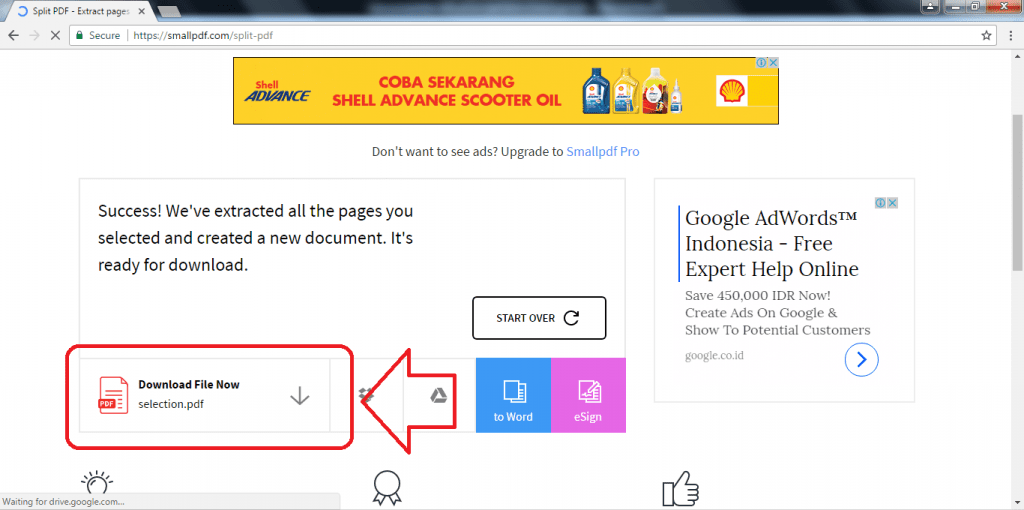The height and width of the screenshot is (510, 1024).
Task: Click 'Save 450,000 IDR Now!' ad text
Action: point(758,295)
